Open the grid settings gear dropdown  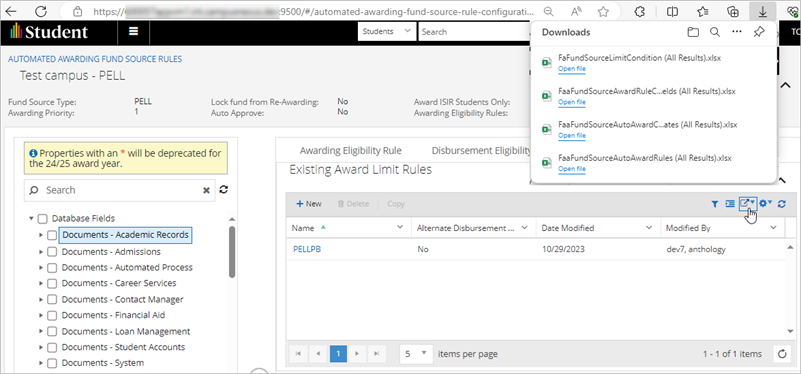click(x=765, y=203)
